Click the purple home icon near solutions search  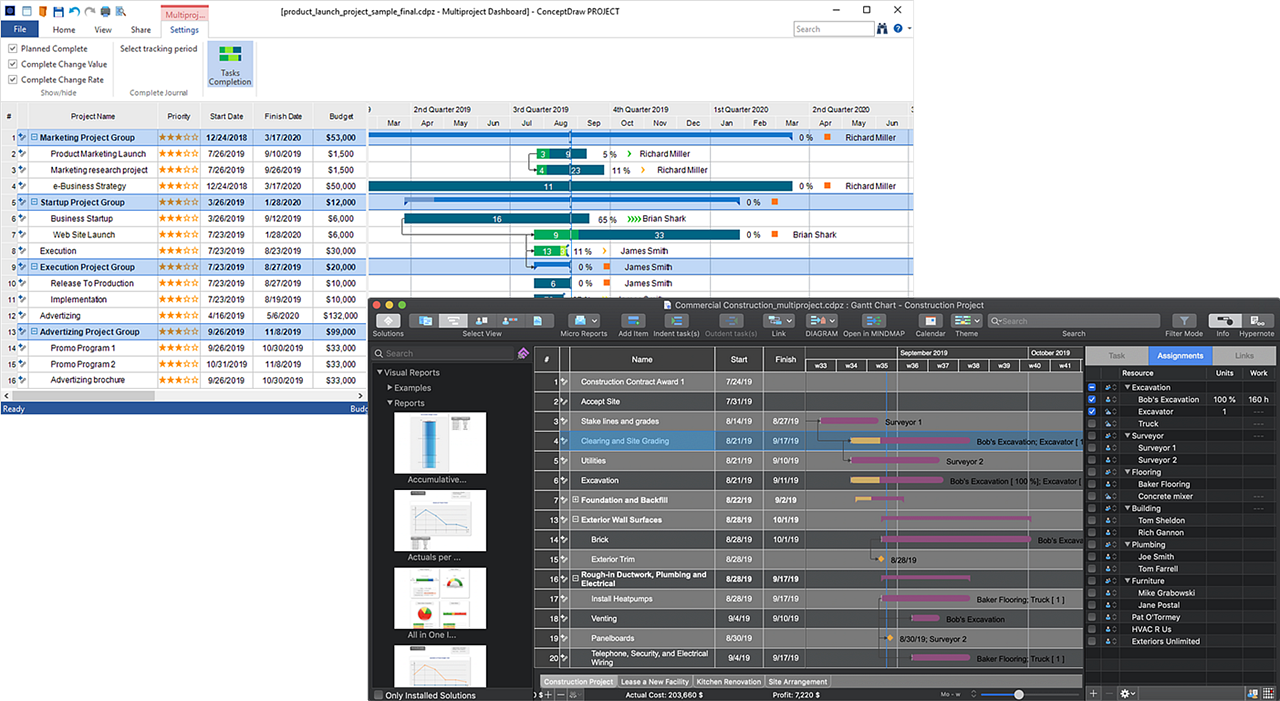[523, 353]
